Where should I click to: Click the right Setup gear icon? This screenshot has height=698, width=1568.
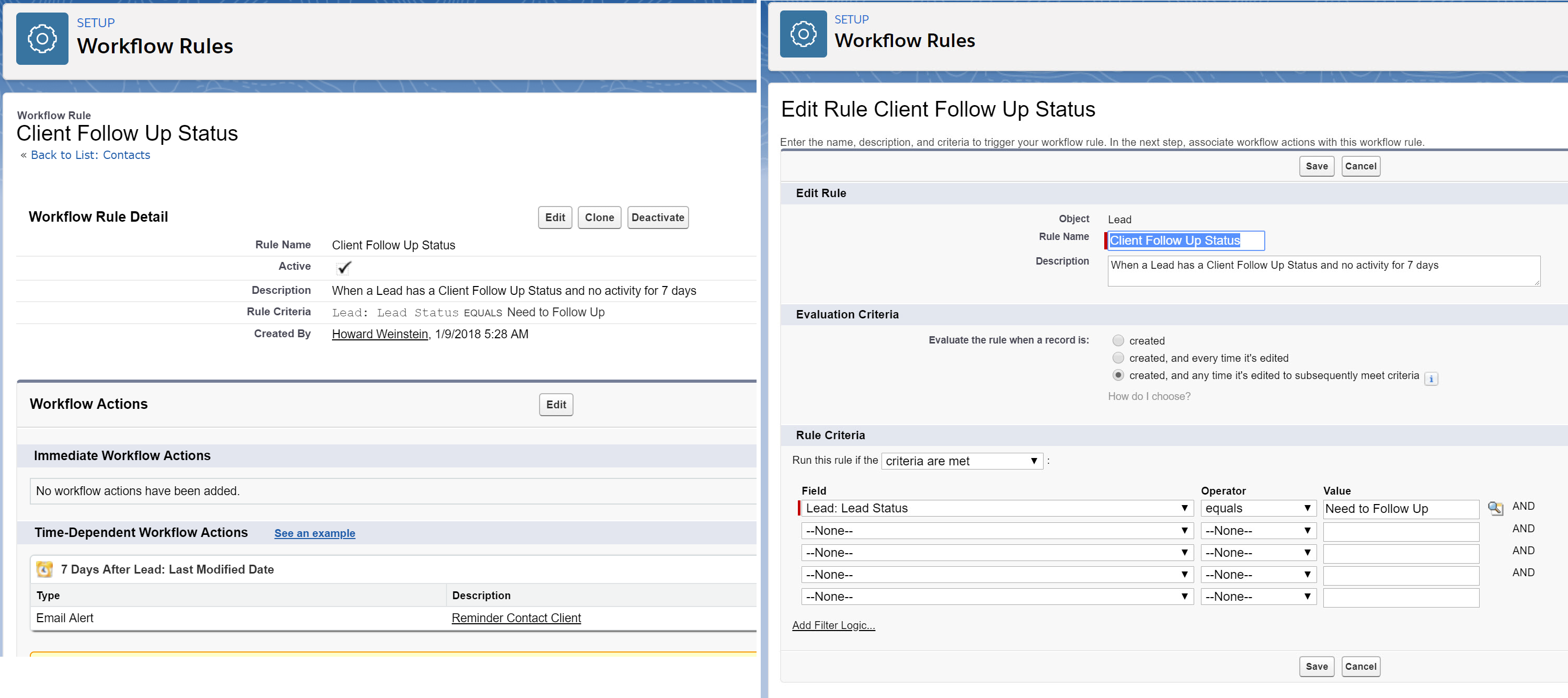tap(803, 34)
